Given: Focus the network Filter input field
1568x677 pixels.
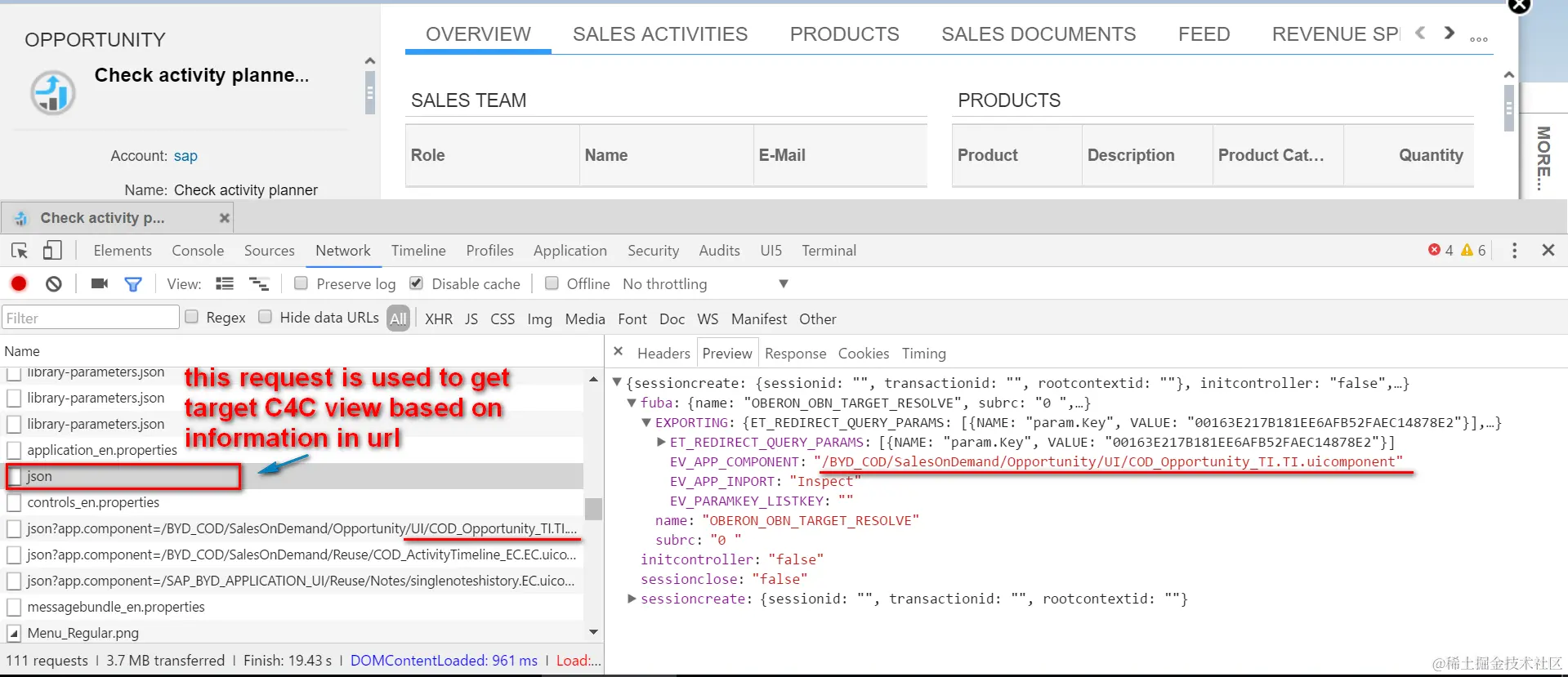Looking at the screenshot, I should 91,318.
